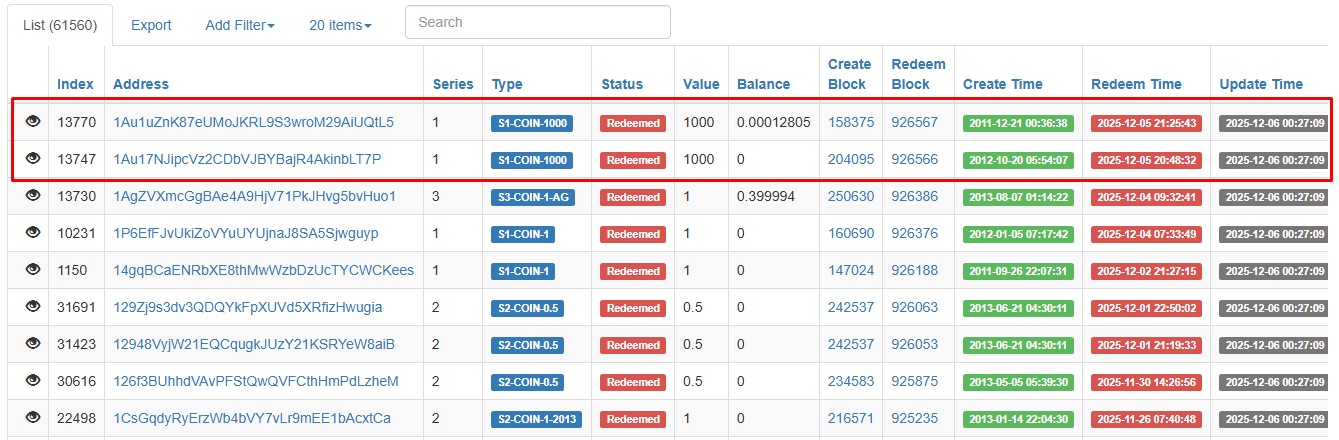Open address 1CsGqdyRyErzWb4bVY7vLr9mEE1bAcxtCa
This screenshot has width=1339, height=440.
point(251,418)
